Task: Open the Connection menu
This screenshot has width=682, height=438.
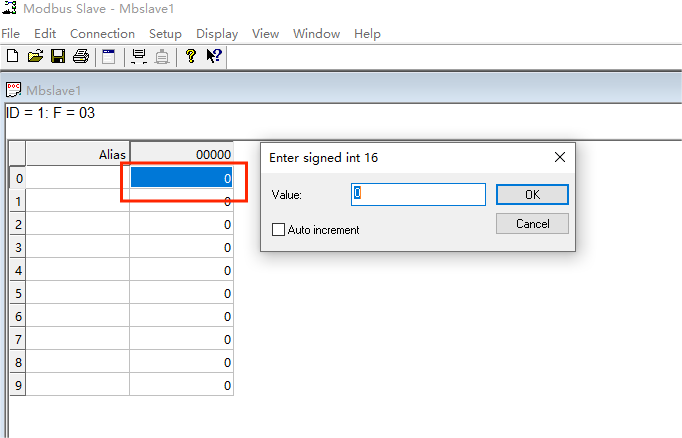Action: point(102,33)
